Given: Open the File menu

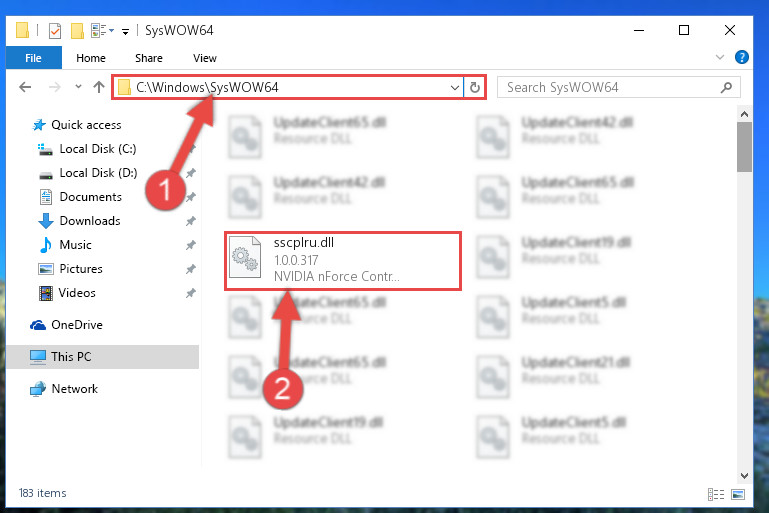Looking at the screenshot, I should (33, 58).
